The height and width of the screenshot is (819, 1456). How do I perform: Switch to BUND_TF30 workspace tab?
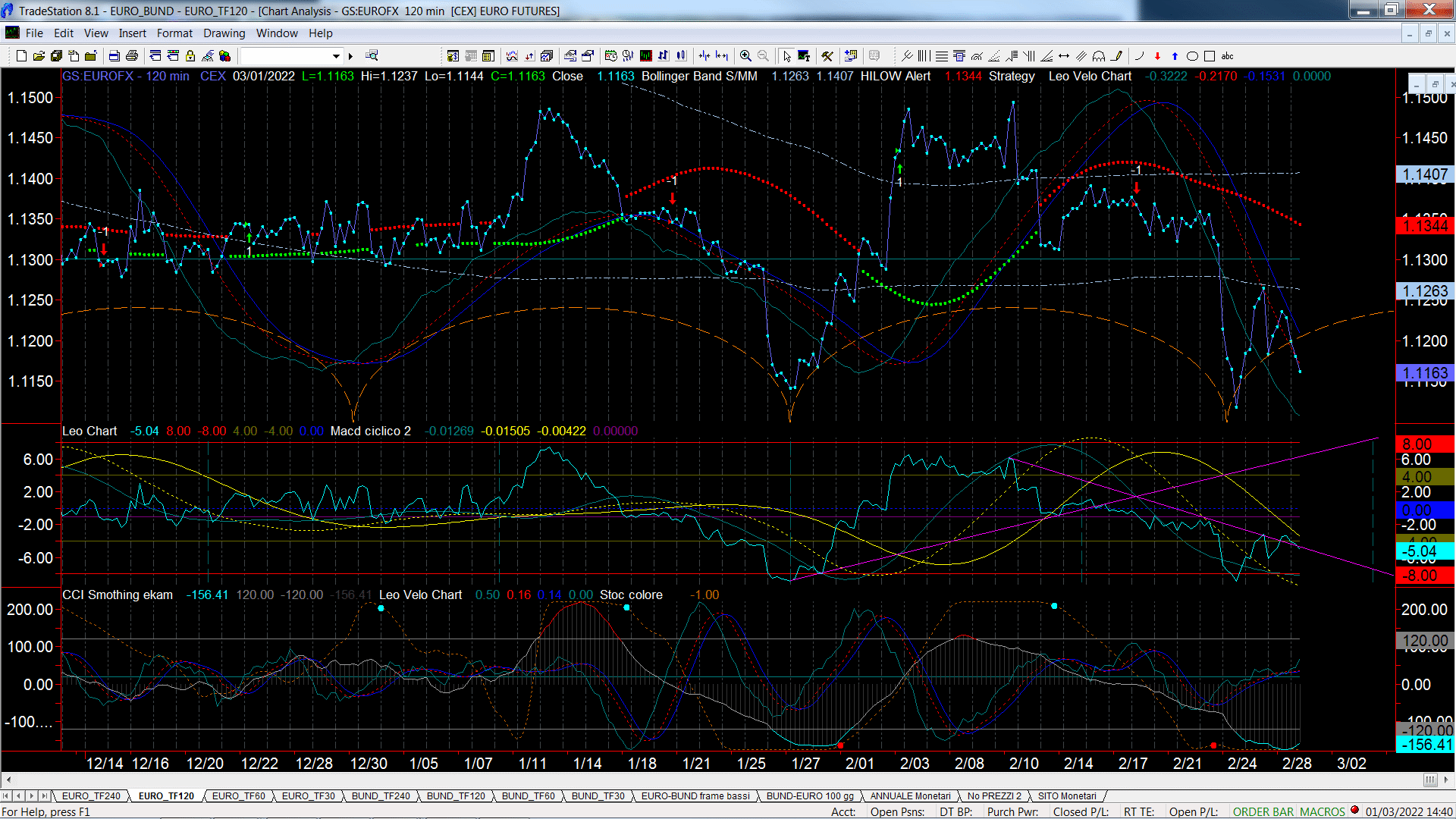click(598, 795)
